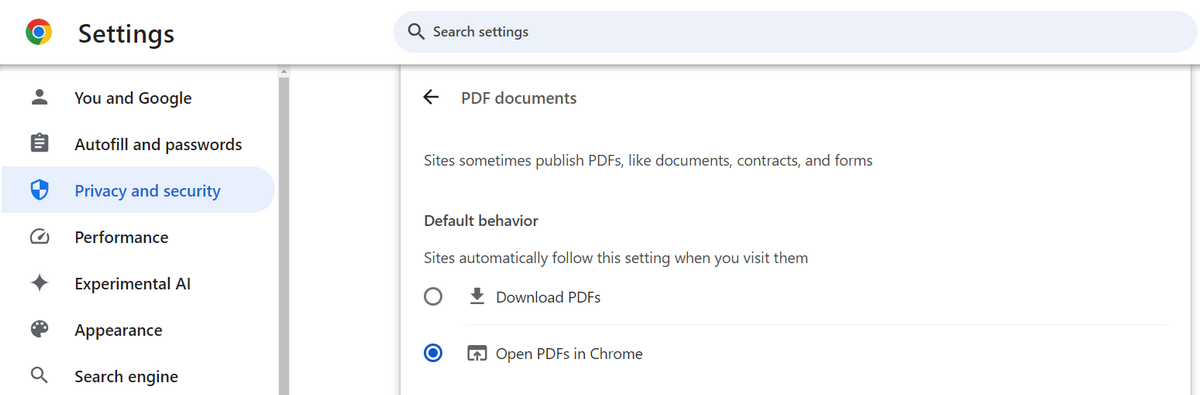
Task: Click the Chrome logo icon
Action: tap(39, 33)
